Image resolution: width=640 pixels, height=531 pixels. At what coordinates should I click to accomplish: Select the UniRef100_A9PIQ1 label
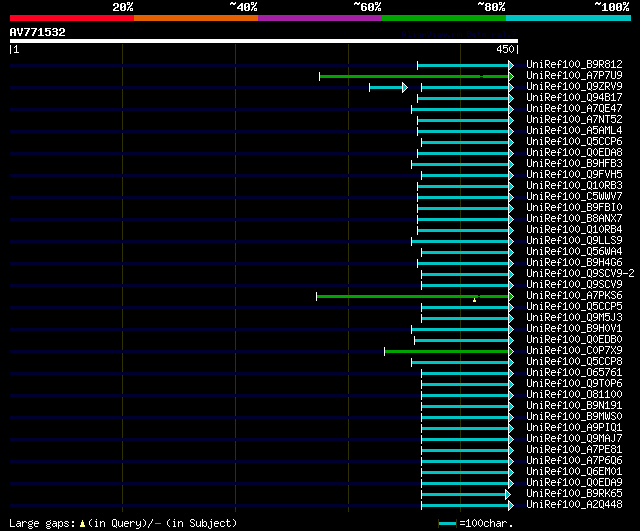pyautogui.click(x=574, y=428)
